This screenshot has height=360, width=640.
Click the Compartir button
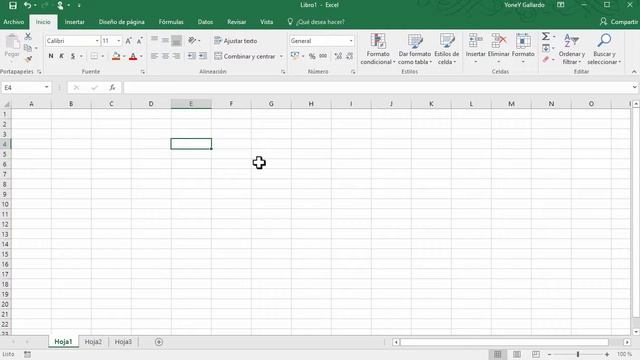[618, 22]
